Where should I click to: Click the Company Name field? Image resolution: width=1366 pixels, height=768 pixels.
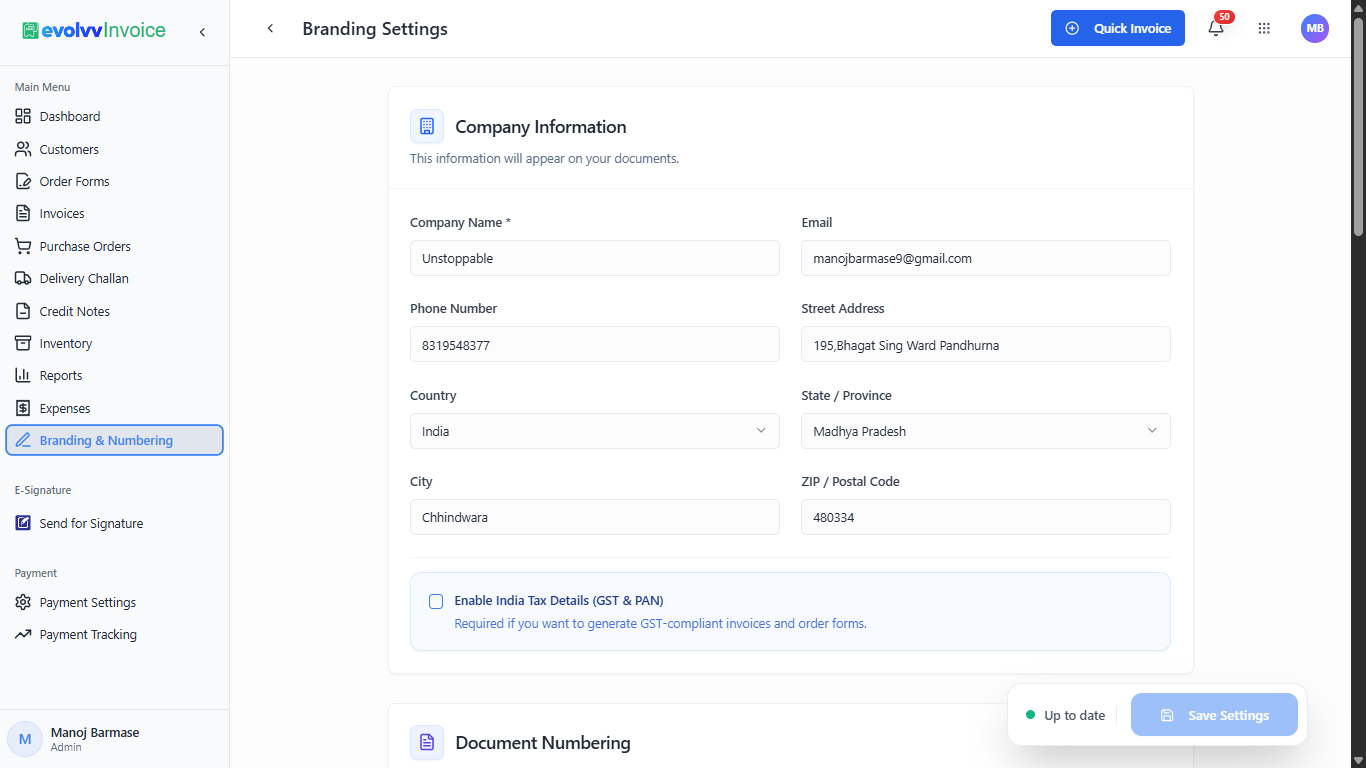[594, 258]
